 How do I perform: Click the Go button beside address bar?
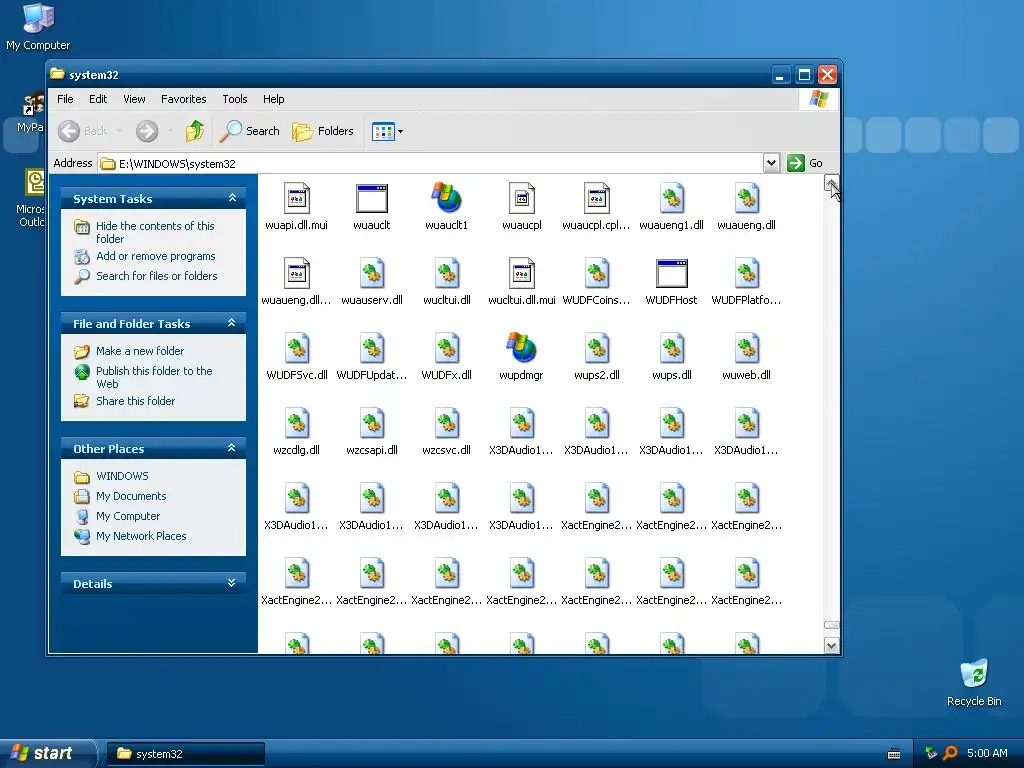tap(805, 163)
